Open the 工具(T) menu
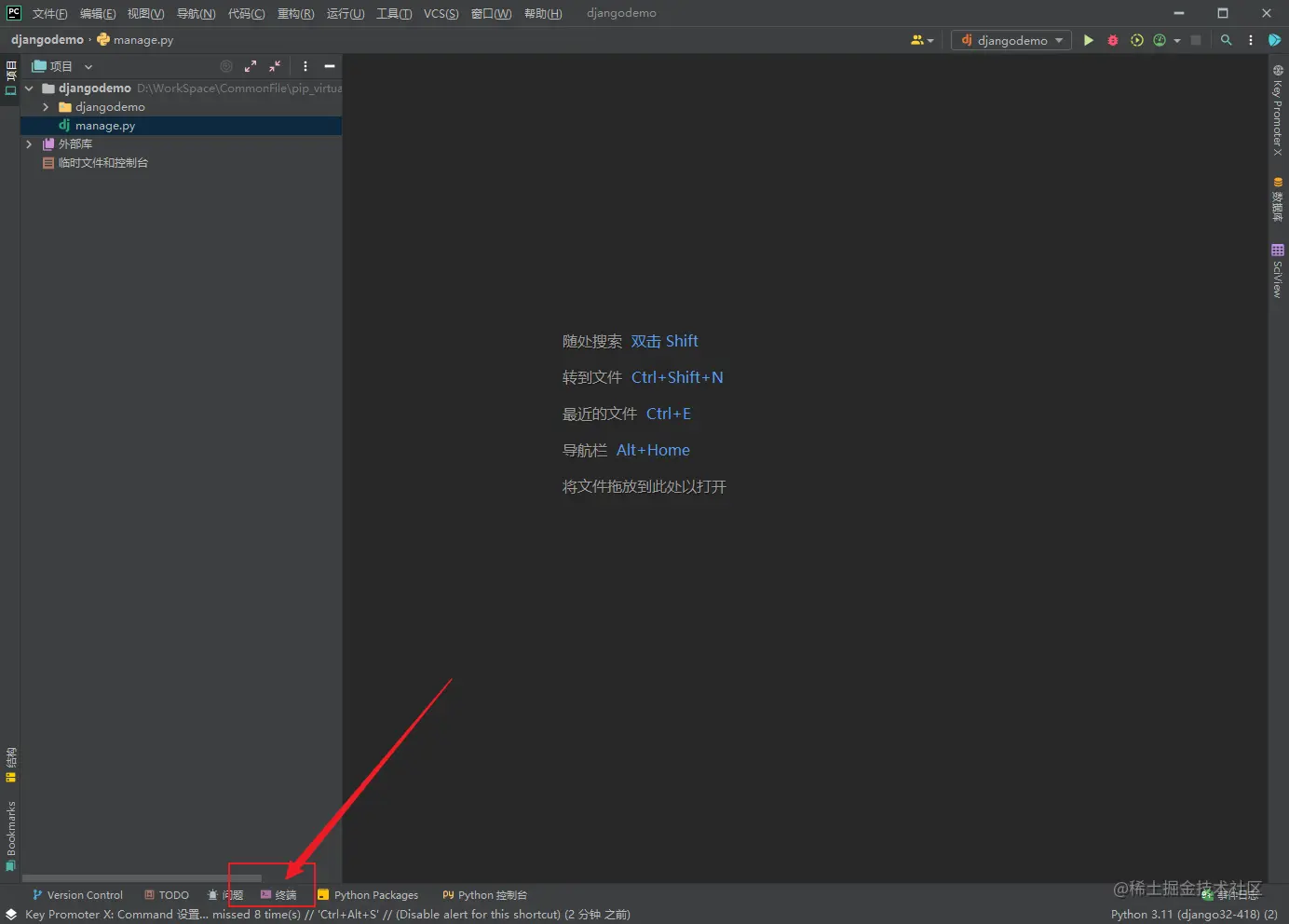Viewport: 1289px width, 924px height. (x=394, y=13)
